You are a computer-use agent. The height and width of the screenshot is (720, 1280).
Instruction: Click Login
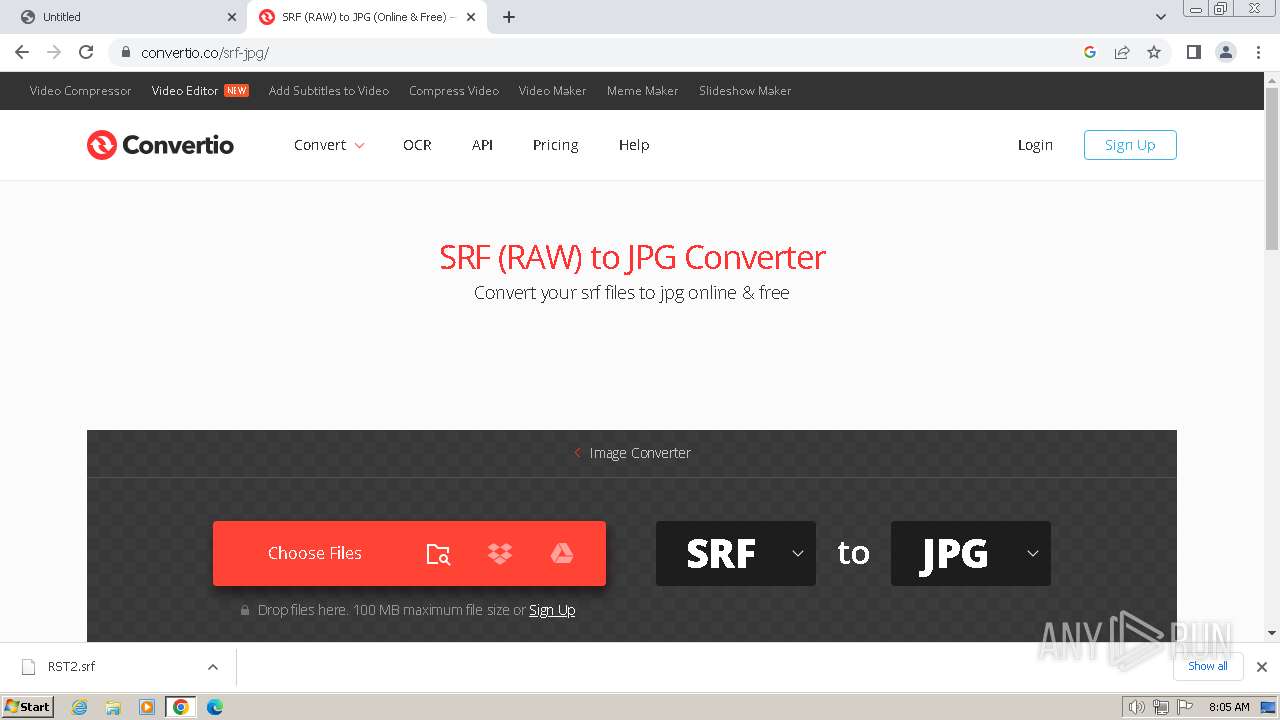pos(1035,145)
